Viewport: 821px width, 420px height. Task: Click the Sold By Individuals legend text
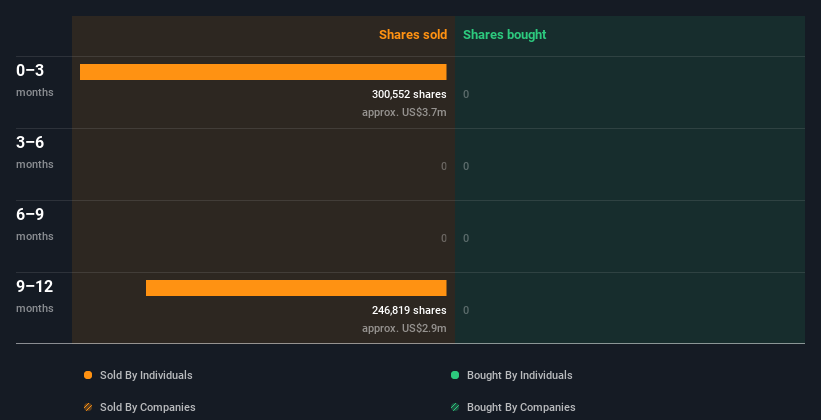[146, 375]
